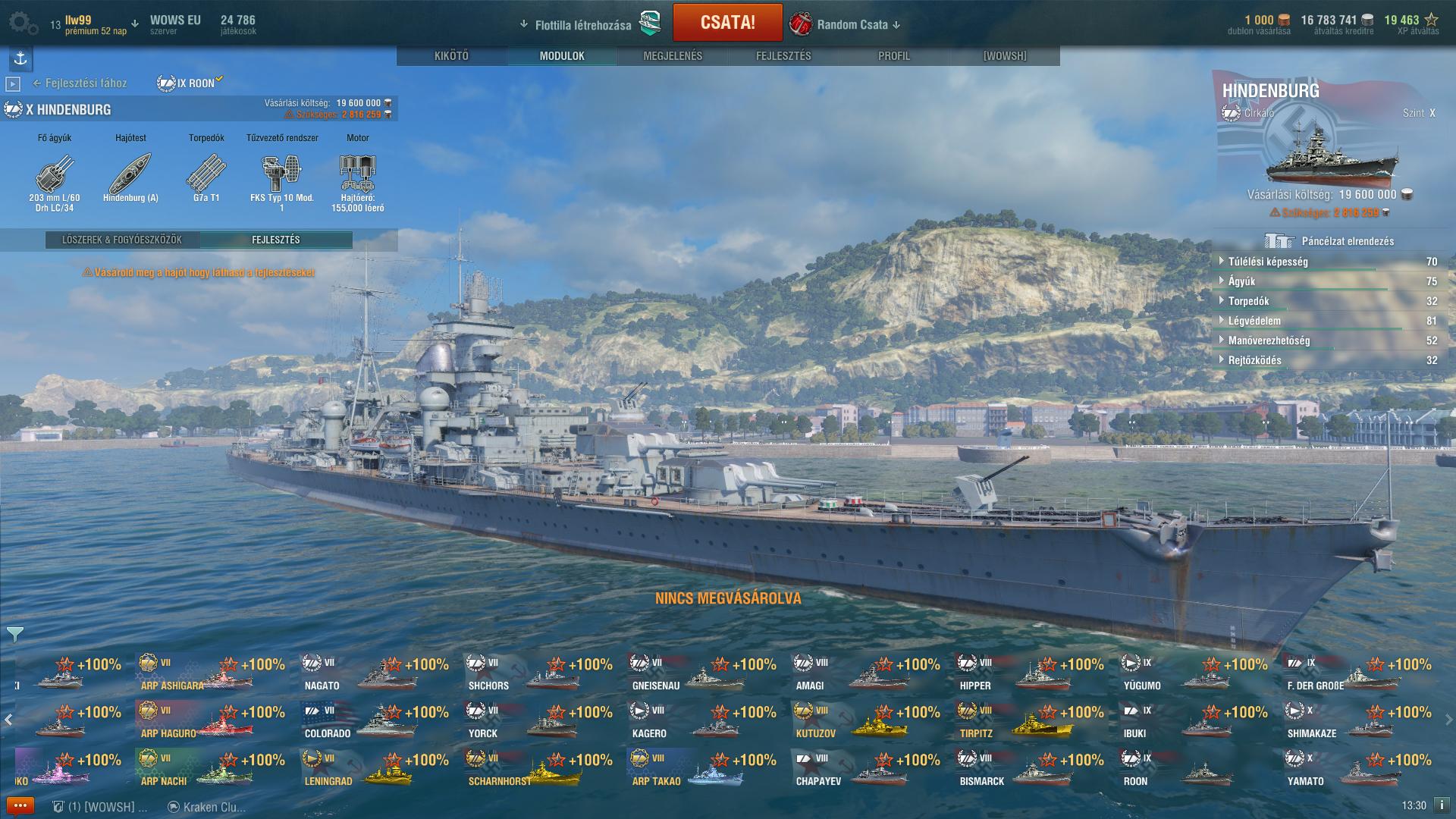Open the chat speech bubble button
Image resolution: width=1456 pixels, height=819 pixels.
pos(20,805)
